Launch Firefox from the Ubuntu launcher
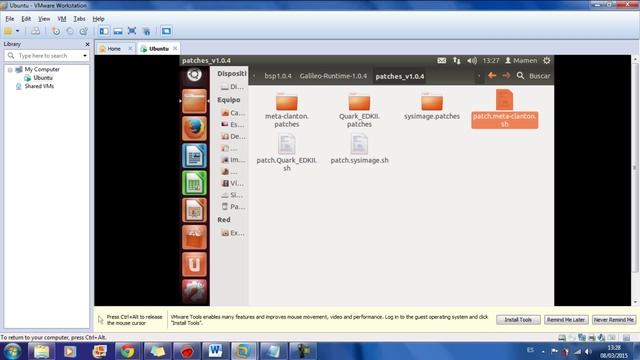640x360 pixels. pyautogui.click(x=194, y=128)
